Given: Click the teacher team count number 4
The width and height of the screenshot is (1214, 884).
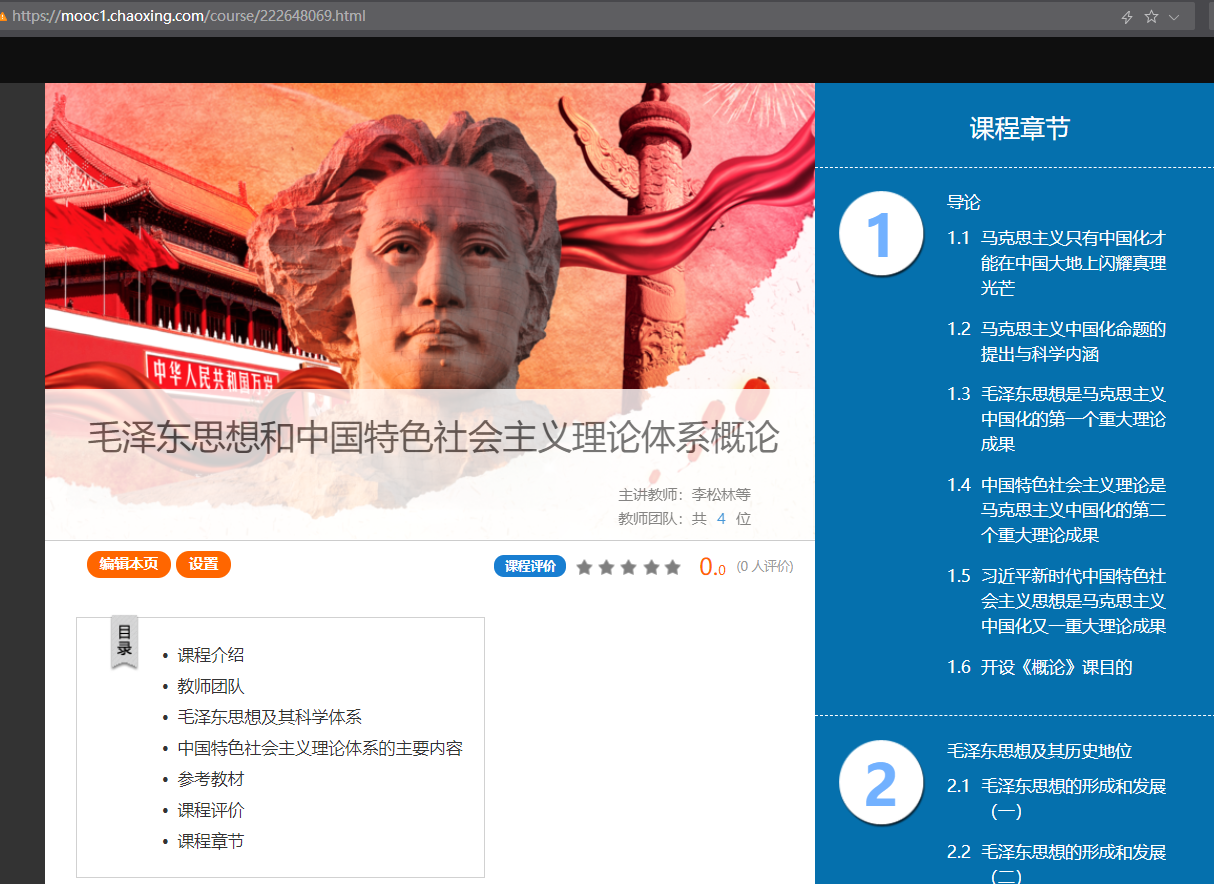Looking at the screenshot, I should [x=721, y=519].
